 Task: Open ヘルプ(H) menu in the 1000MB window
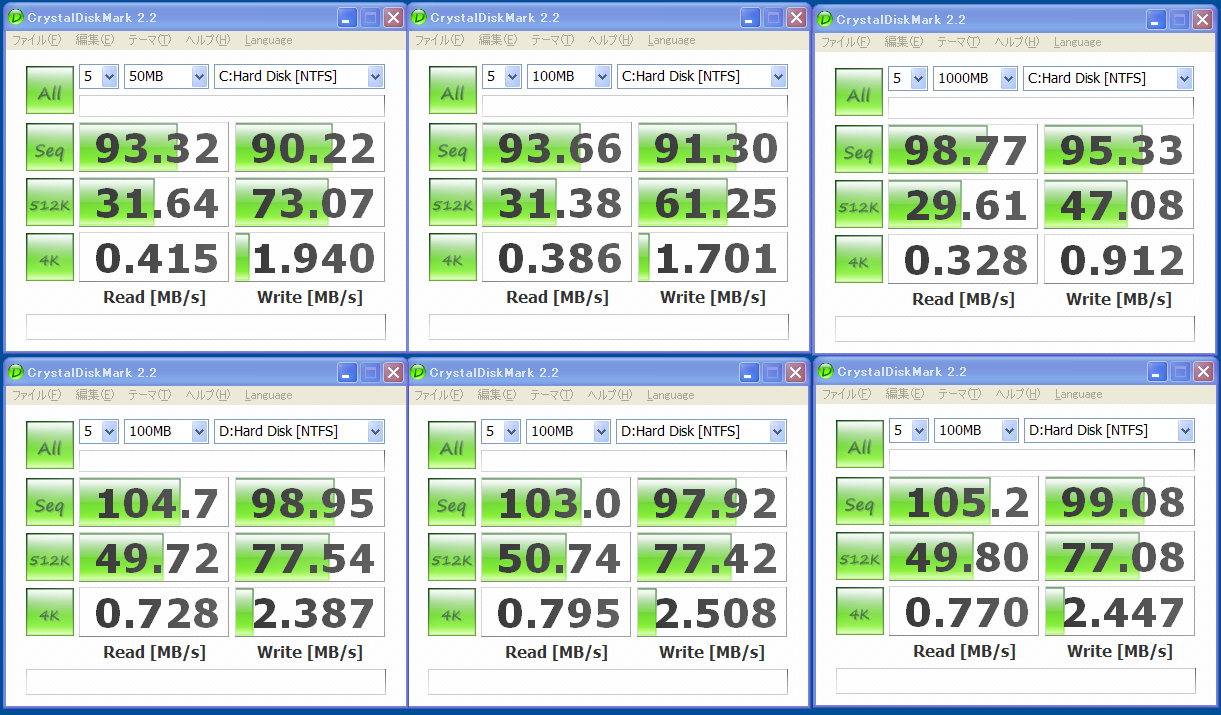(x=1015, y=42)
